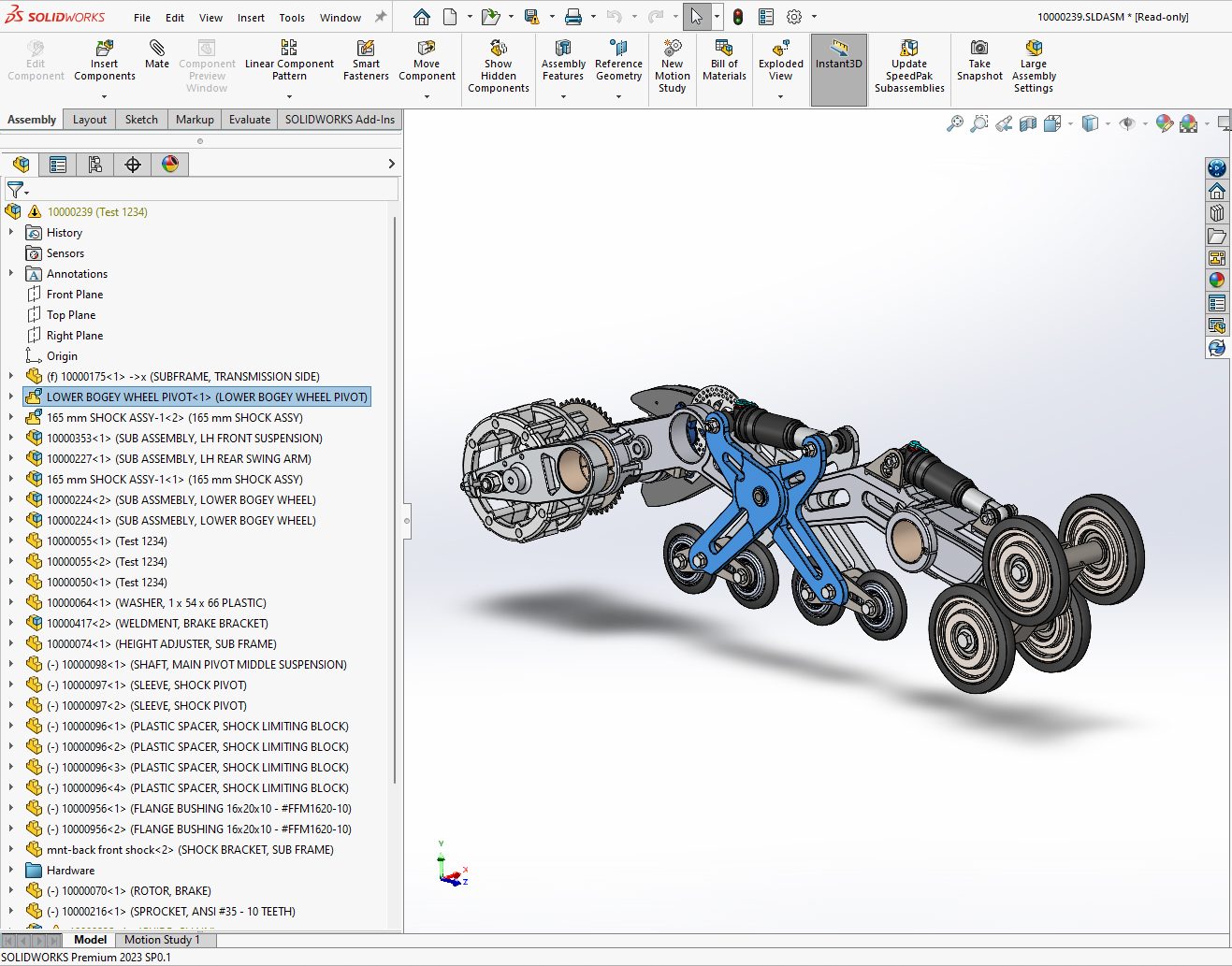Open the Tools menu

coord(292,17)
